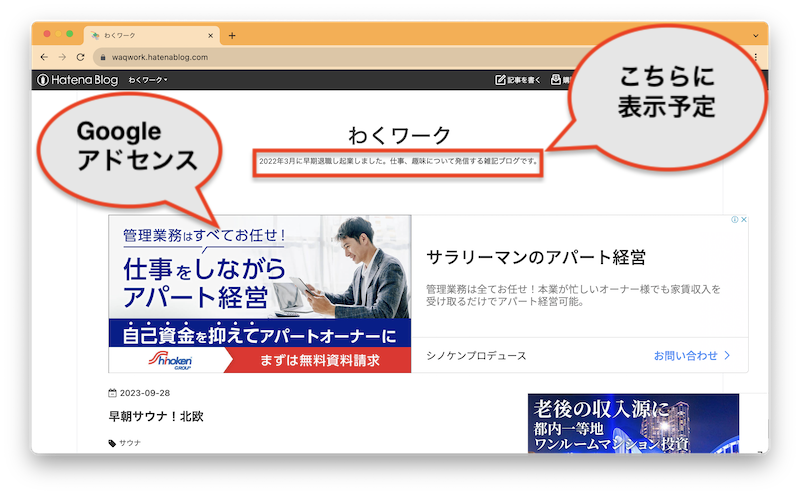Click the blog description text about 2022年3月
The width and height of the screenshot is (800, 495).
[x=398, y=161]
